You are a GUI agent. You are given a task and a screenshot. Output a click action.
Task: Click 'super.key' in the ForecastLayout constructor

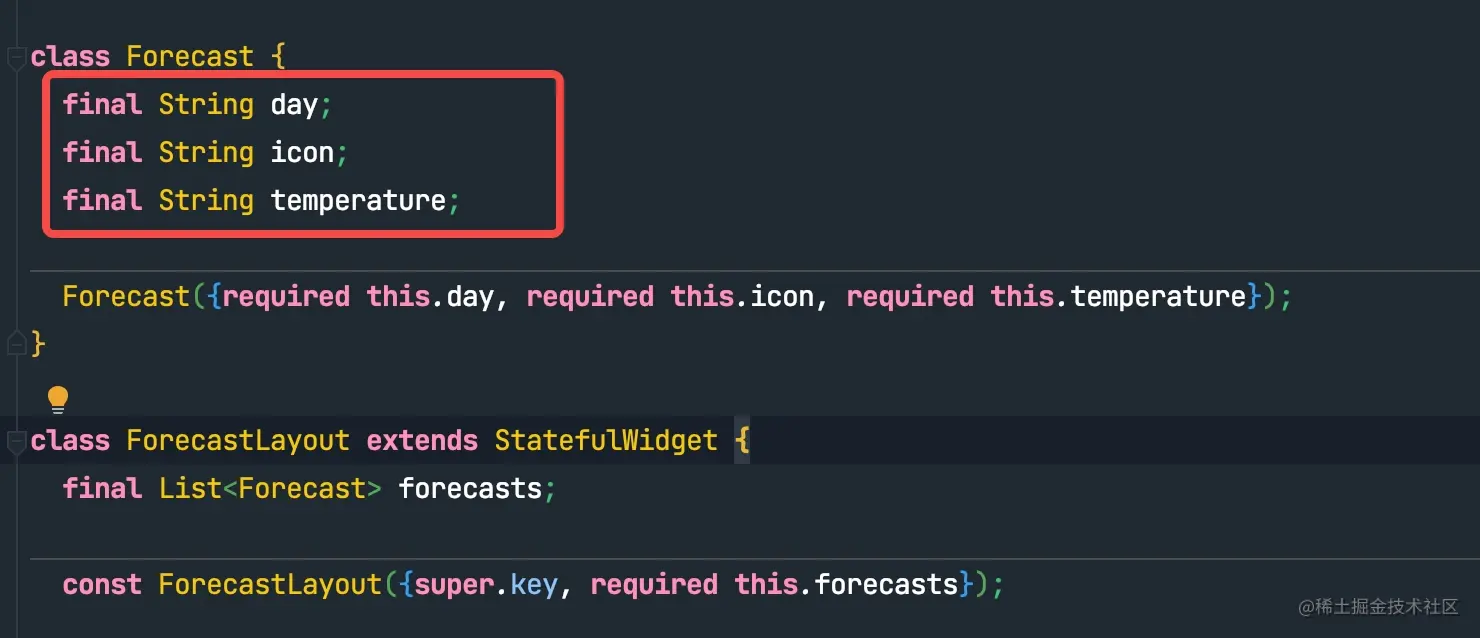pyautogui.click(x=486, y=585)
